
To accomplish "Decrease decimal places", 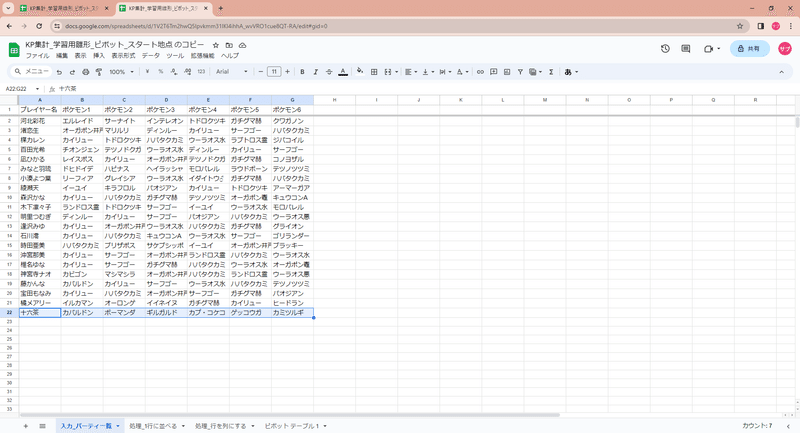I will pos(174,72).
